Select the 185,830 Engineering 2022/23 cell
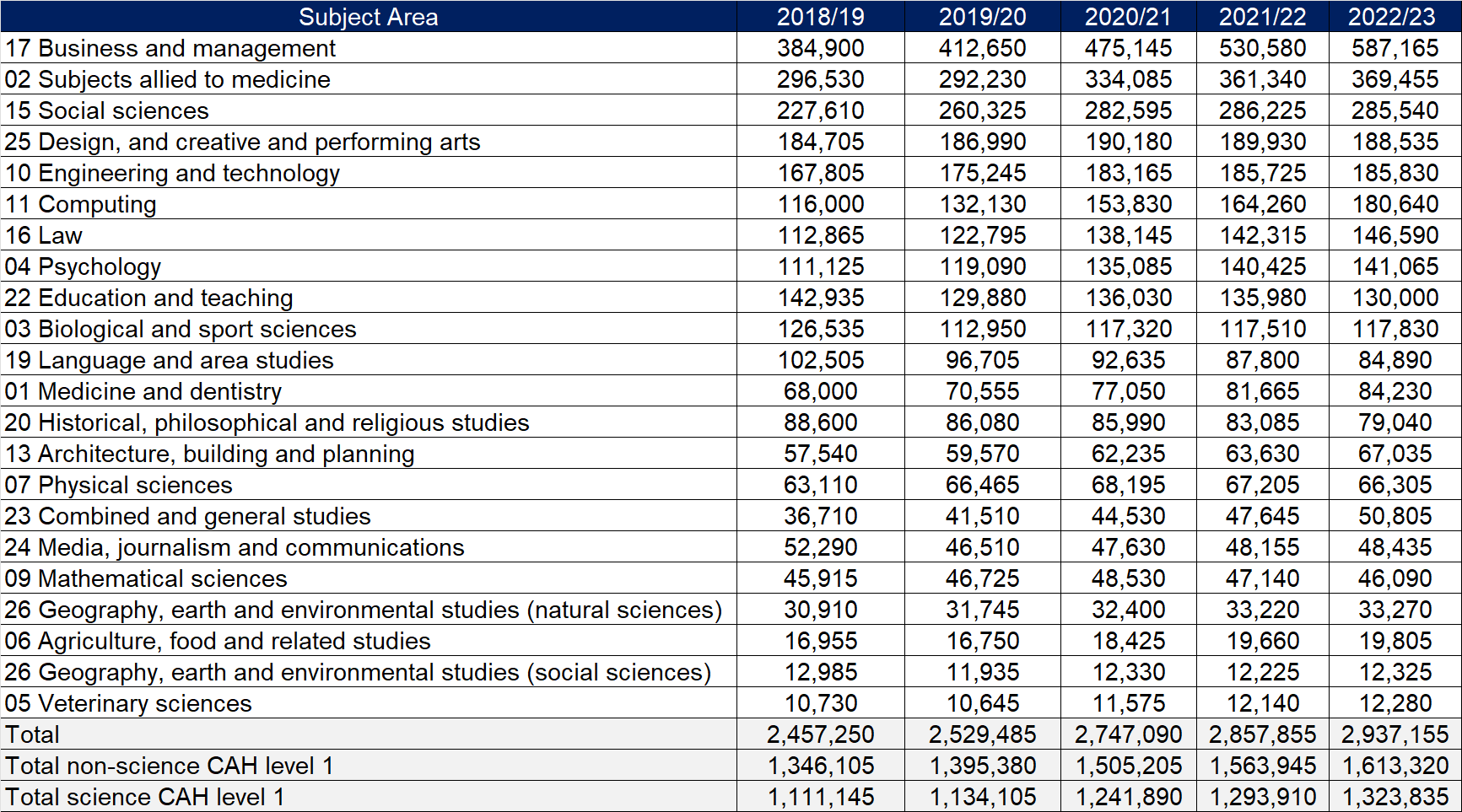This screenshot has width=1462, height=812. [1395, 173]
